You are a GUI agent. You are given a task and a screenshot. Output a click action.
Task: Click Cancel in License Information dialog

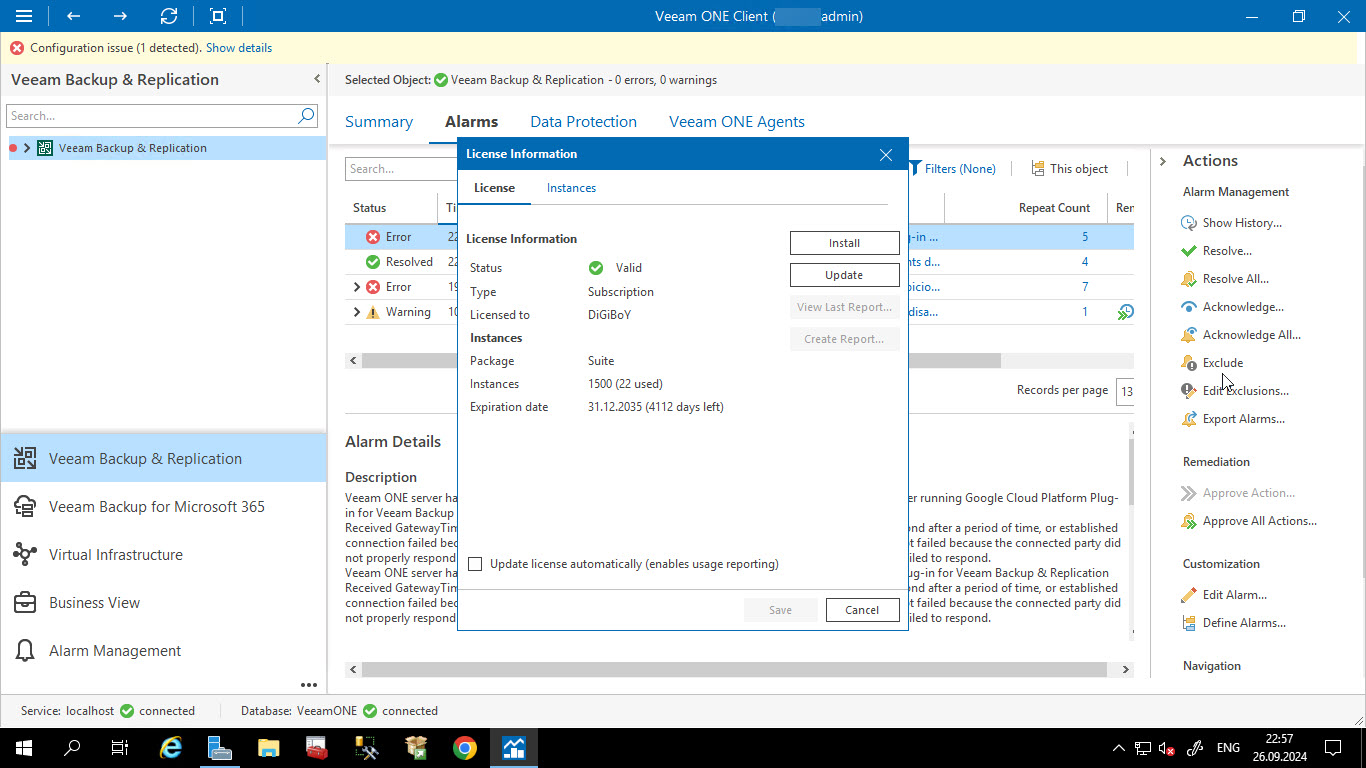pyautogui.click(x=862, y=610)
